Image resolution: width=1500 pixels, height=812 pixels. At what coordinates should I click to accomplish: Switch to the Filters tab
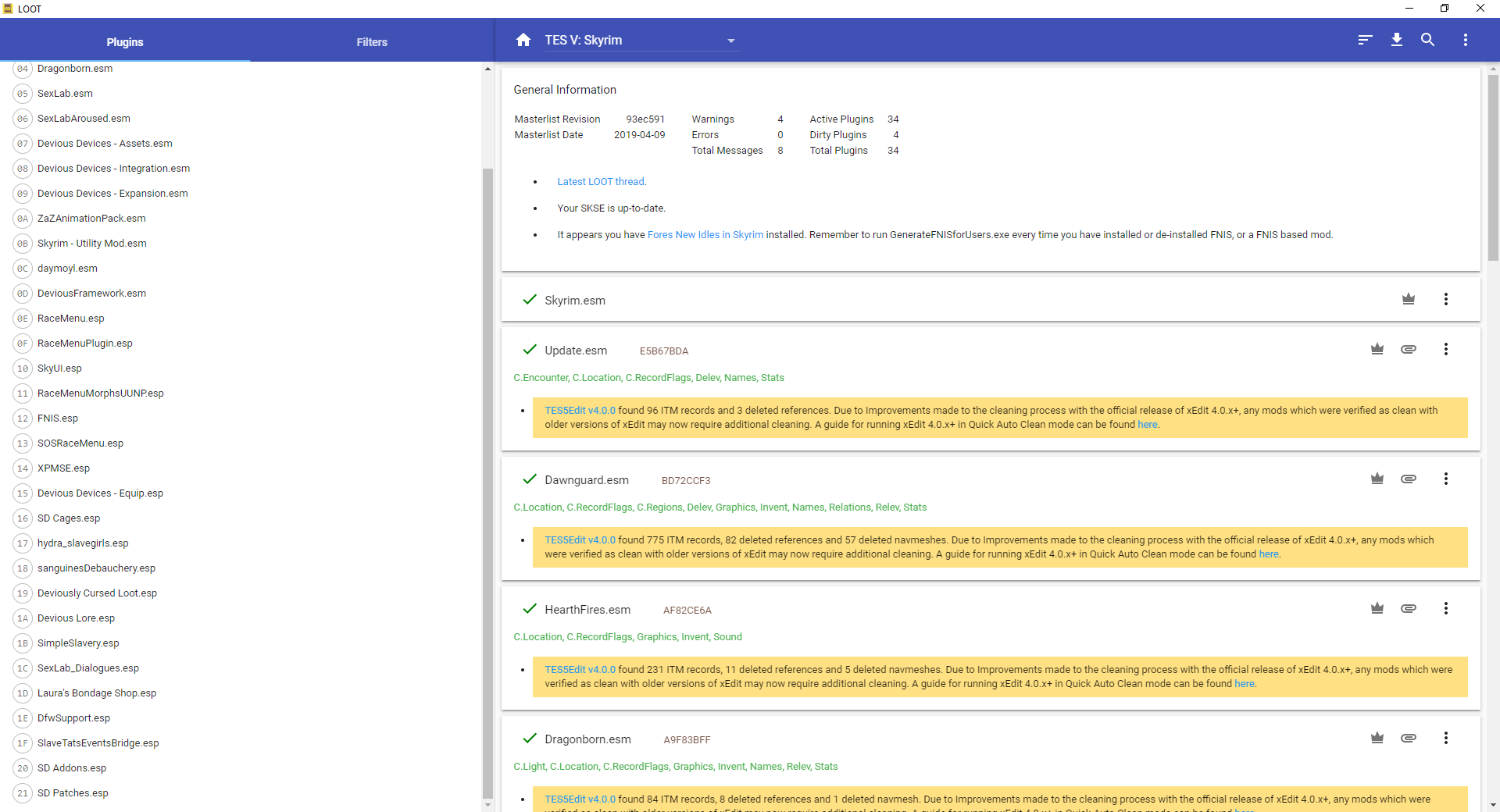372,42
